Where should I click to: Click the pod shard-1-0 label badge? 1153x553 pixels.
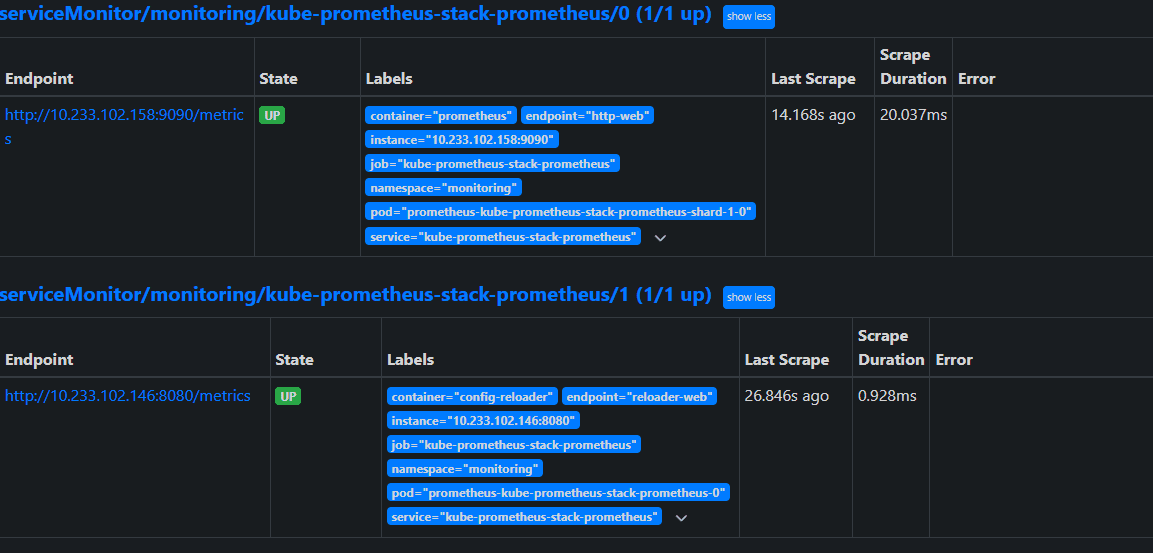tap(560, 212)
